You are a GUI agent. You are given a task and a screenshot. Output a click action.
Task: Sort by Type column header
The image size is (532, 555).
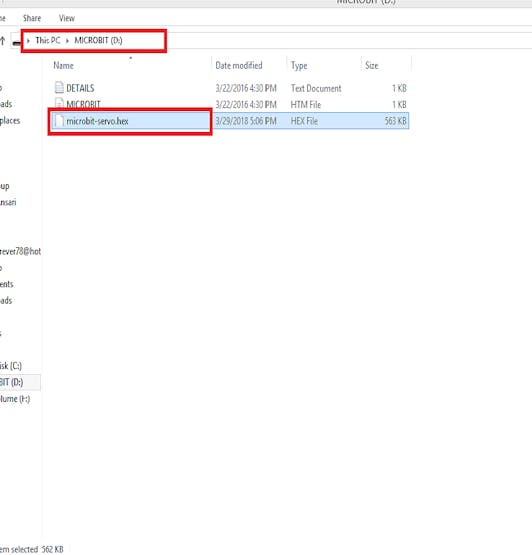[299, 65]
